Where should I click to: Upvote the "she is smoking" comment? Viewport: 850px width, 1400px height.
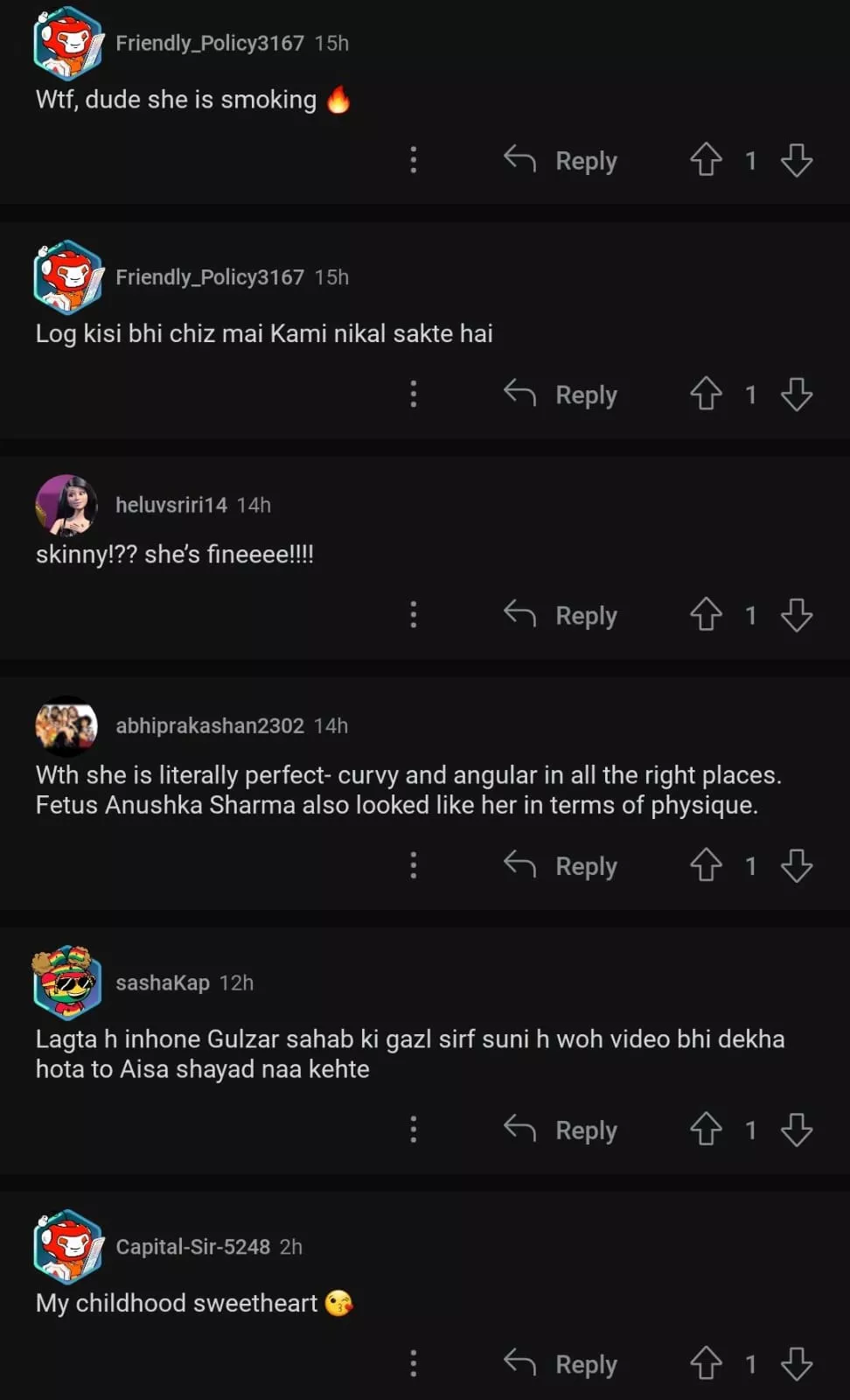click(x=706, y=160)
